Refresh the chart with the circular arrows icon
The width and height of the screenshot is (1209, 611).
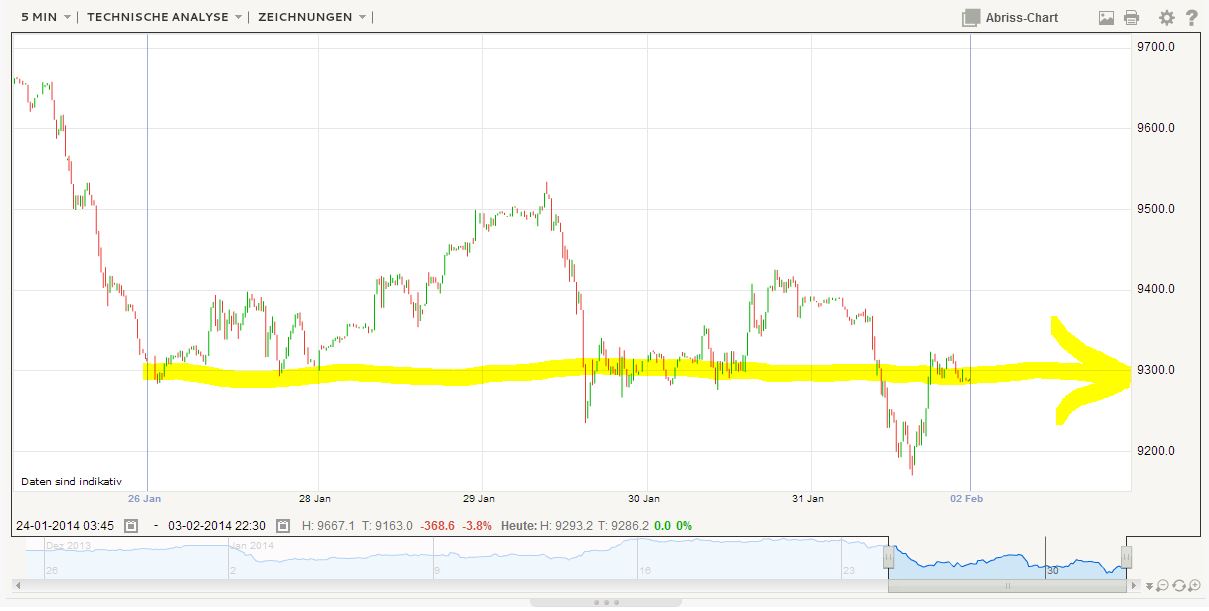(x=1179, y=585)
